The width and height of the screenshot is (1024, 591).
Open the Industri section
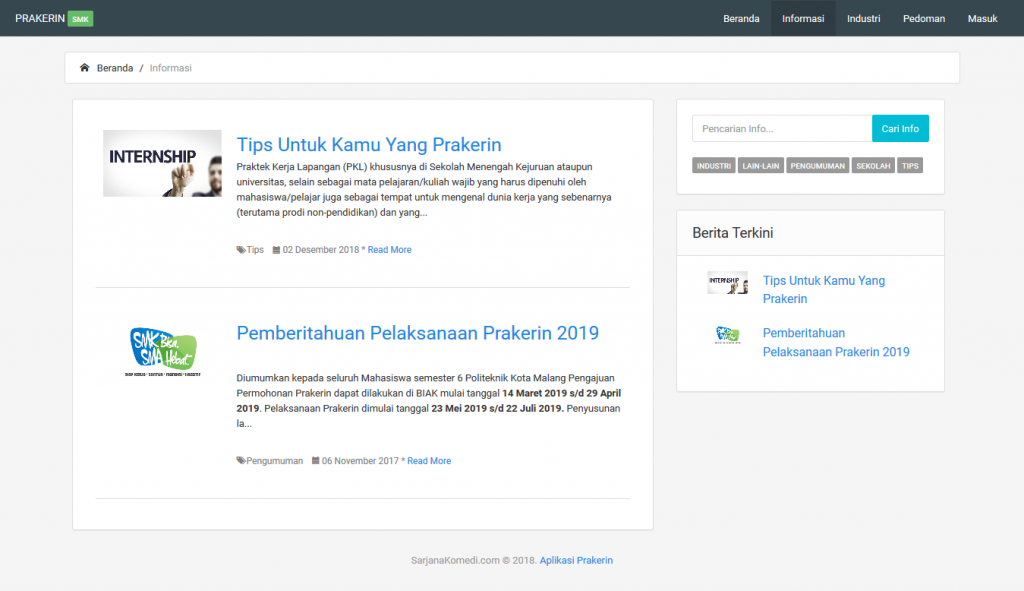pos(863,18)
